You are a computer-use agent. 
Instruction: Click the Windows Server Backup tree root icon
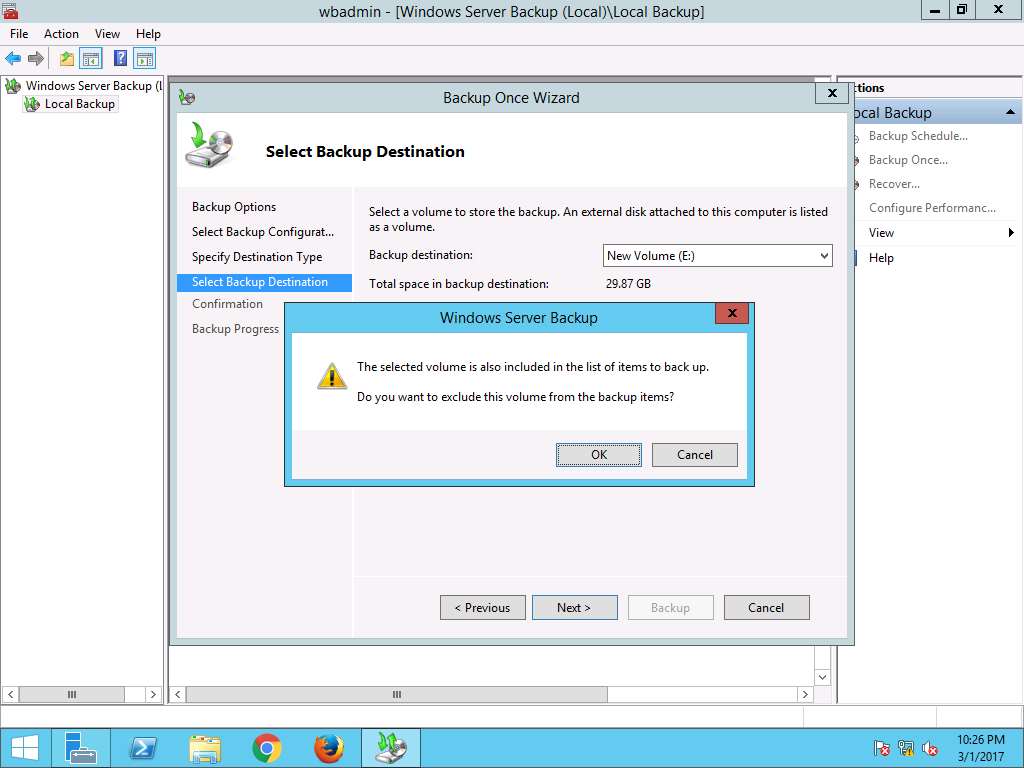pos(12,86)
